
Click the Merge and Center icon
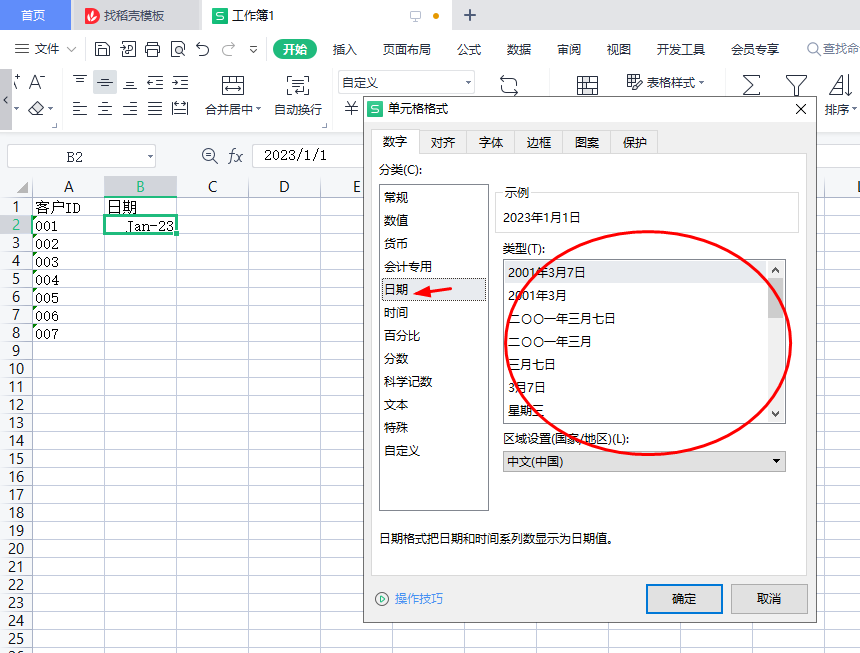click(x=233, y=86)
